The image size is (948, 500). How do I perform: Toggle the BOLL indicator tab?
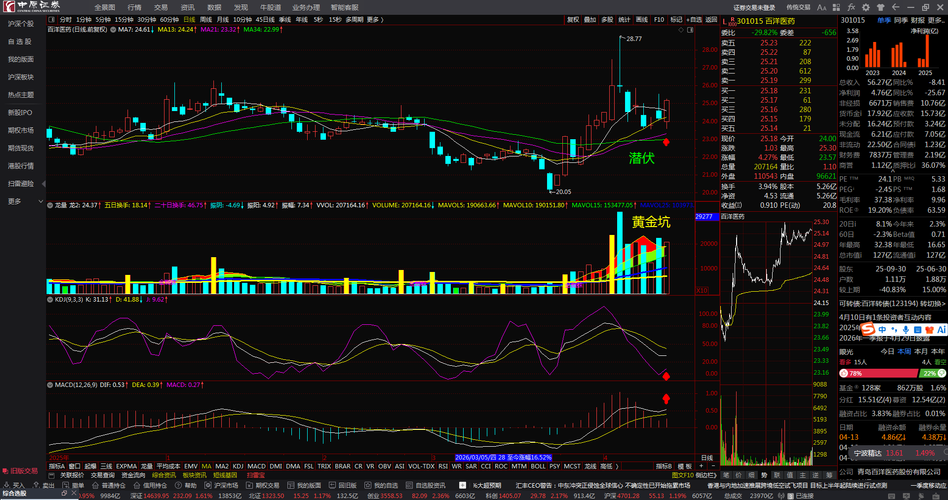[537, 466]
